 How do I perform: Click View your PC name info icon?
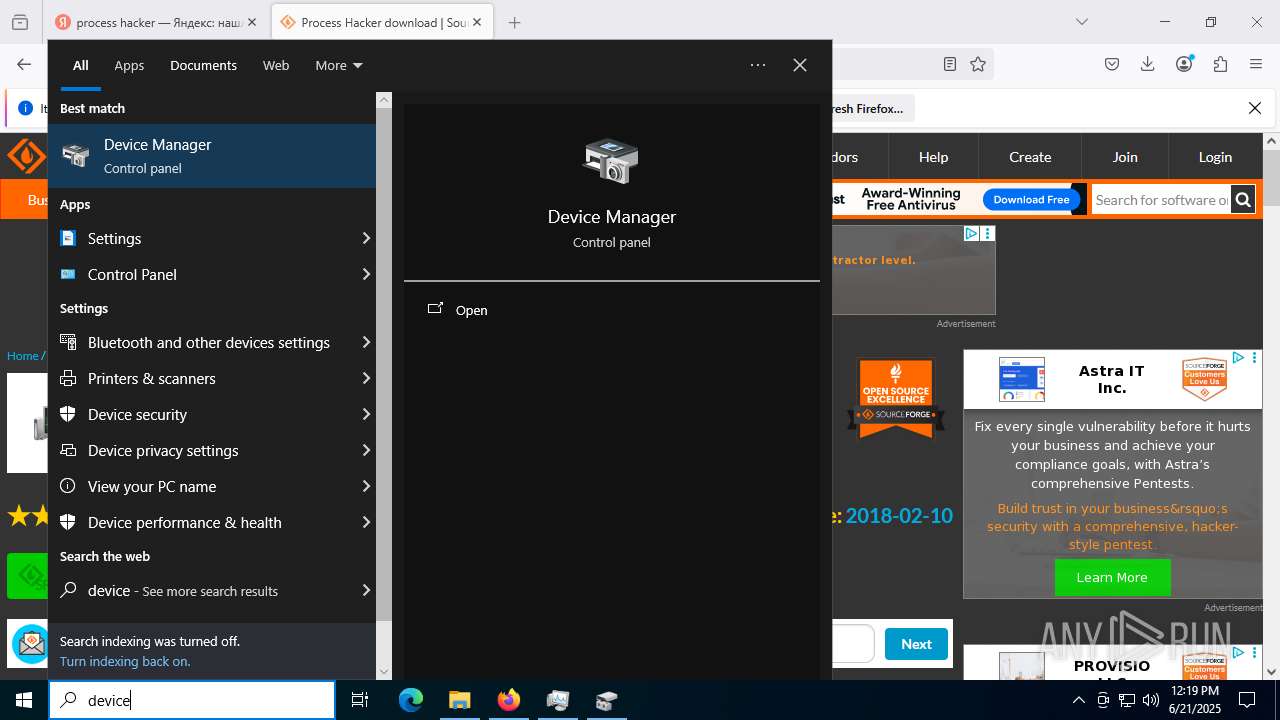[x=68, y=486]
